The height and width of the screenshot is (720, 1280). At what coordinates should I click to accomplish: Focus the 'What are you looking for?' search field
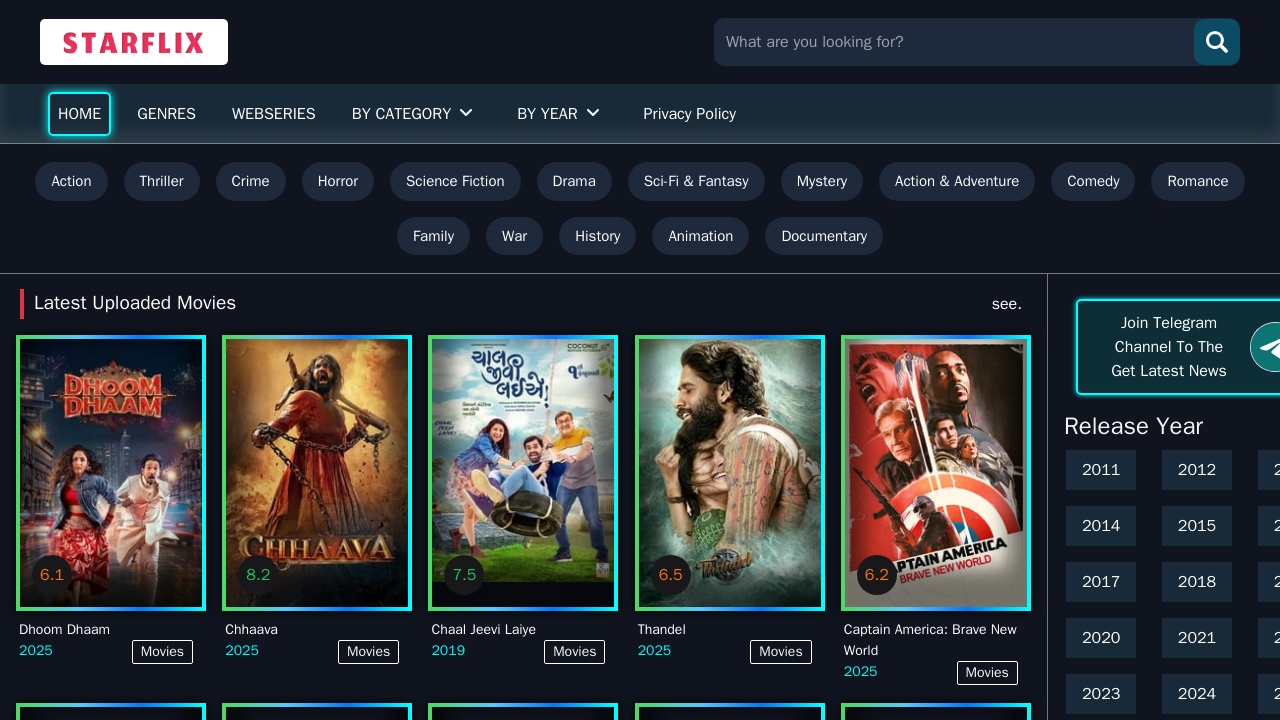pyautogui.click(x=954, y=42)
